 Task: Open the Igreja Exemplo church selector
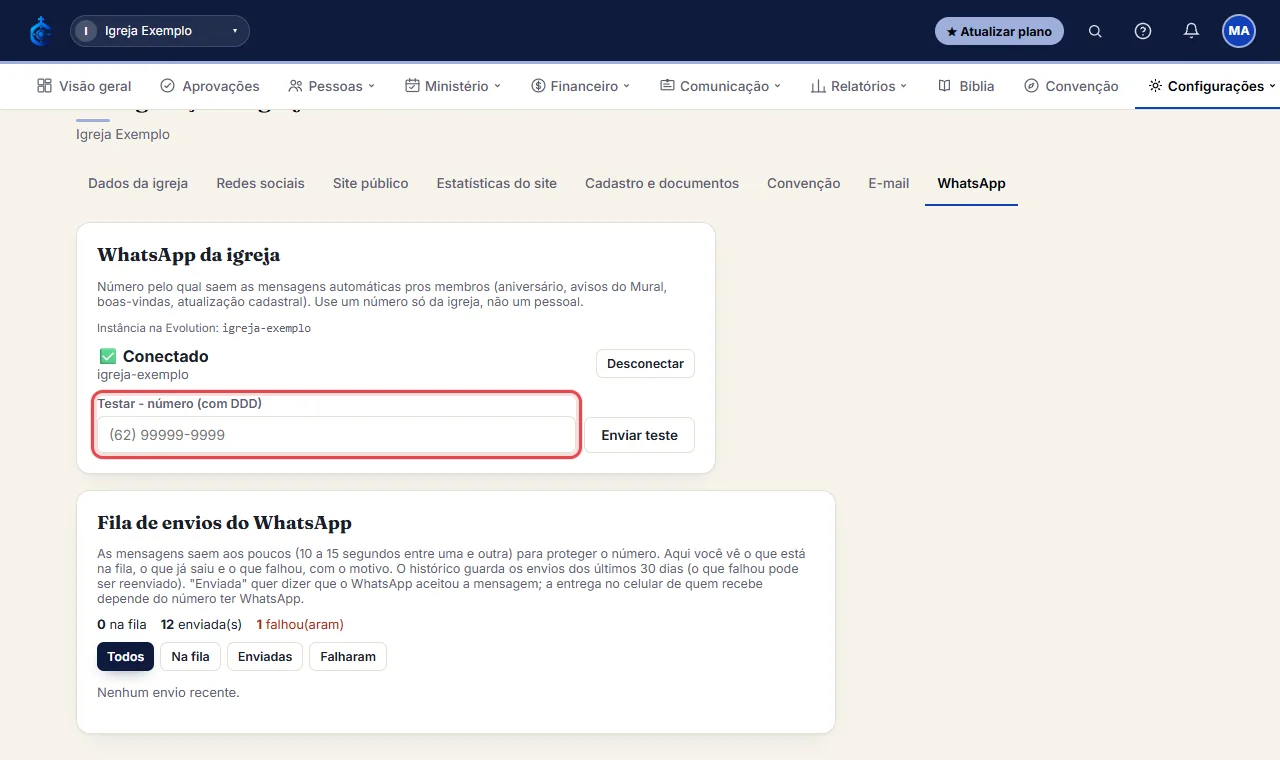coord(160,31)
